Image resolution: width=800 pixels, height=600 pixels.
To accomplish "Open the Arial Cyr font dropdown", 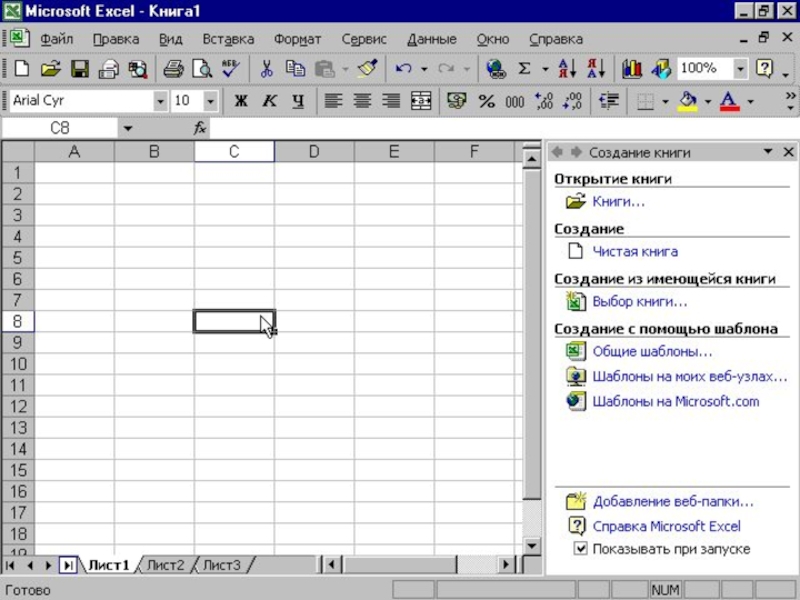I will [160, 101].
